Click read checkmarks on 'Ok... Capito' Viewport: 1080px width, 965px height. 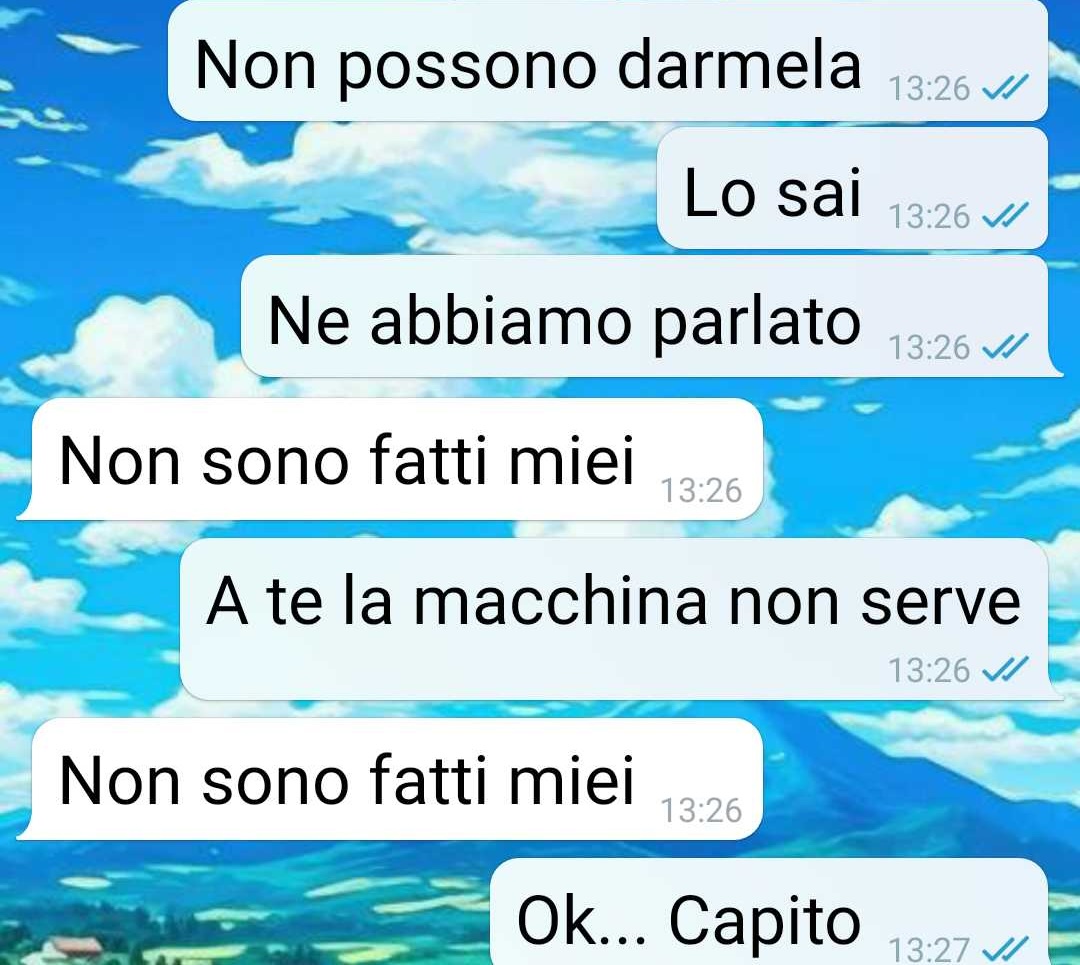(1005, 949)
